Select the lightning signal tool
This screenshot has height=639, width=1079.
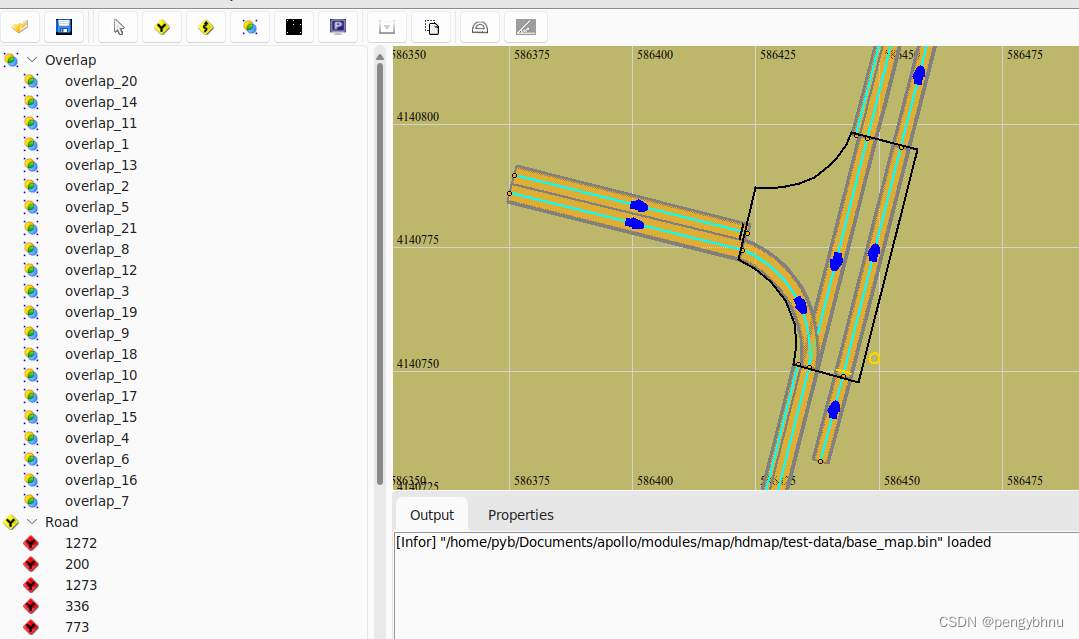coord(205,27)
